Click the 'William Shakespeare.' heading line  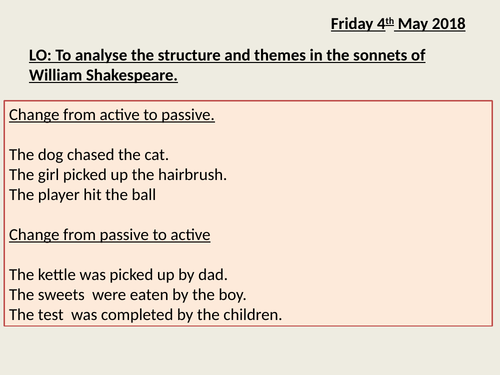click(x=103, y=75)
